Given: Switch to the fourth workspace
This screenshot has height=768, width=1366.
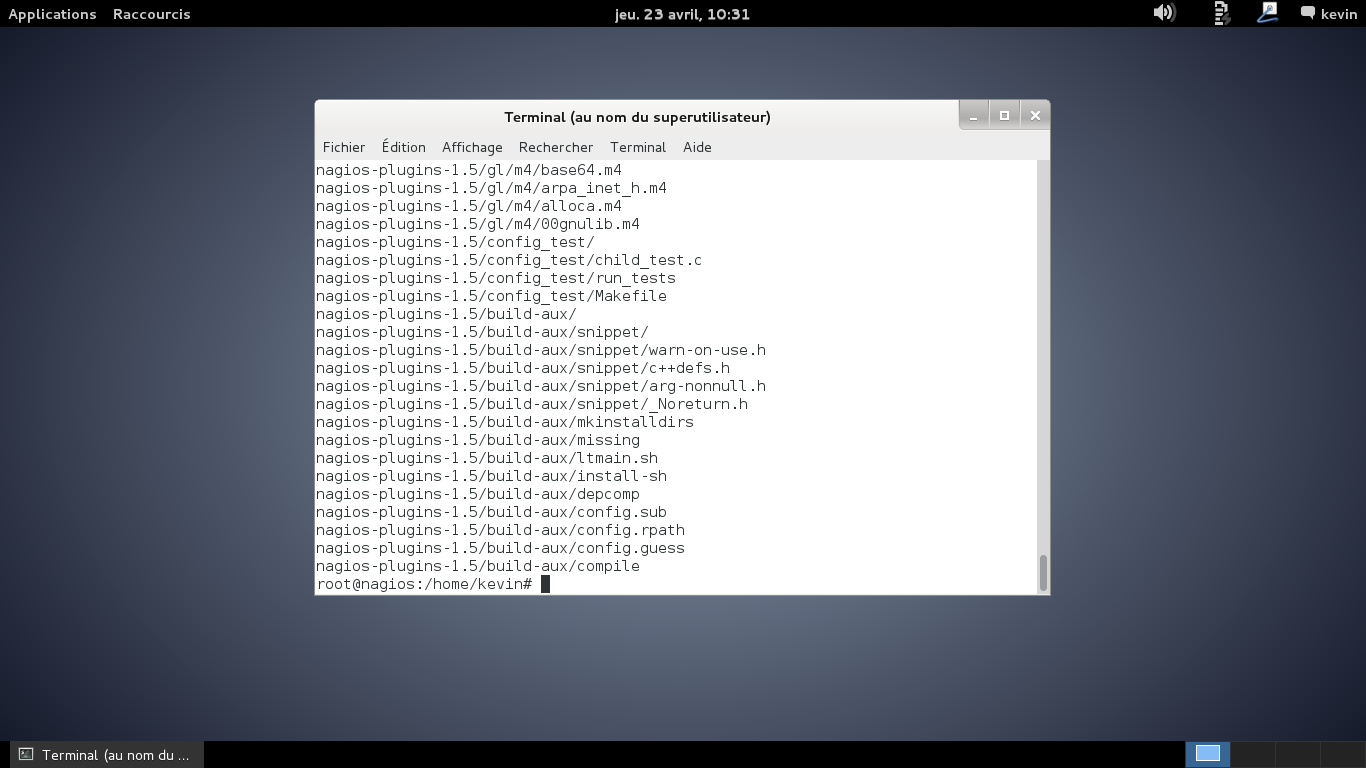Looking at the screenshot, I should point(1342,754).
